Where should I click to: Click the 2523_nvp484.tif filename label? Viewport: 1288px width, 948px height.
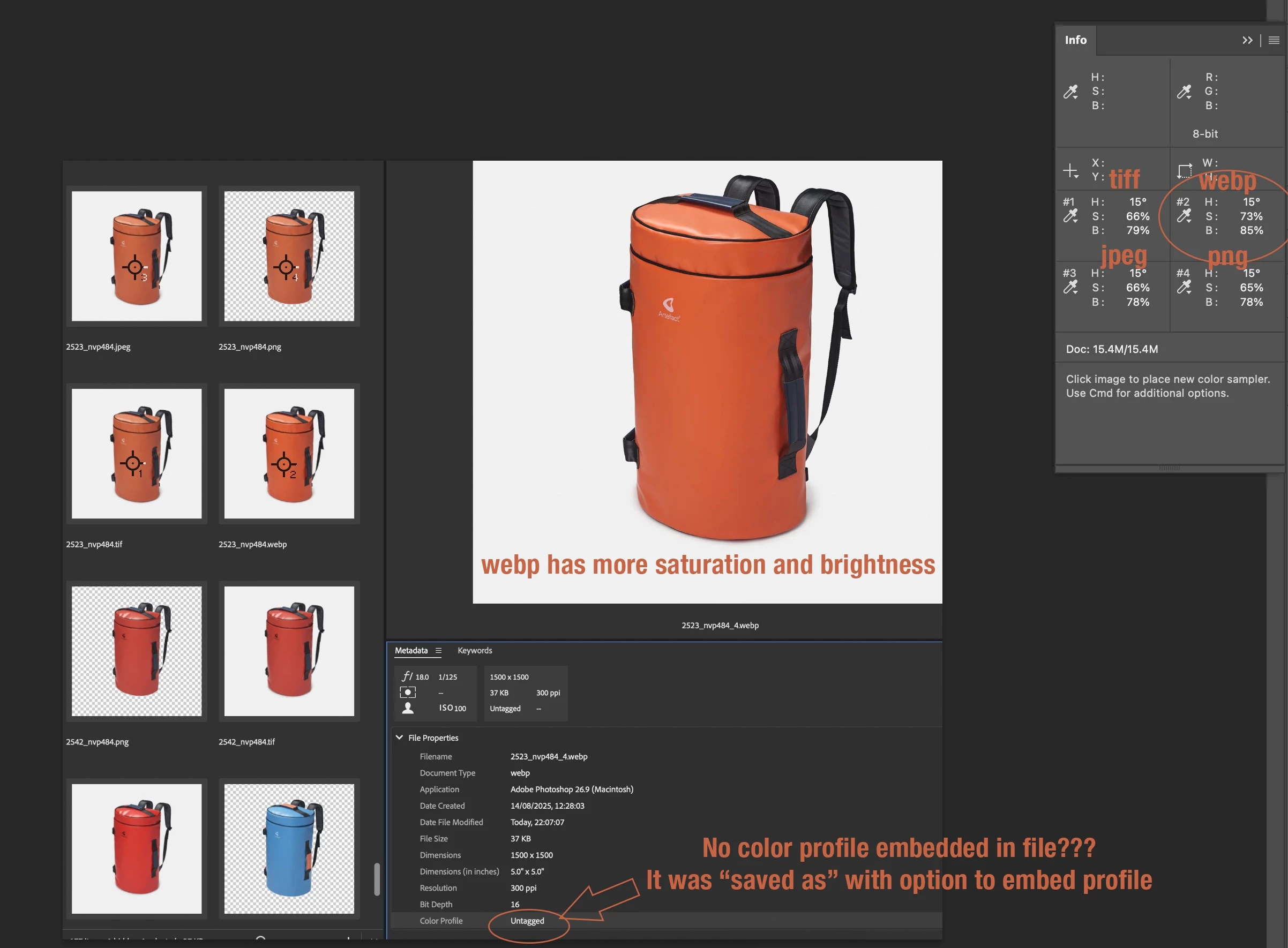94,544
